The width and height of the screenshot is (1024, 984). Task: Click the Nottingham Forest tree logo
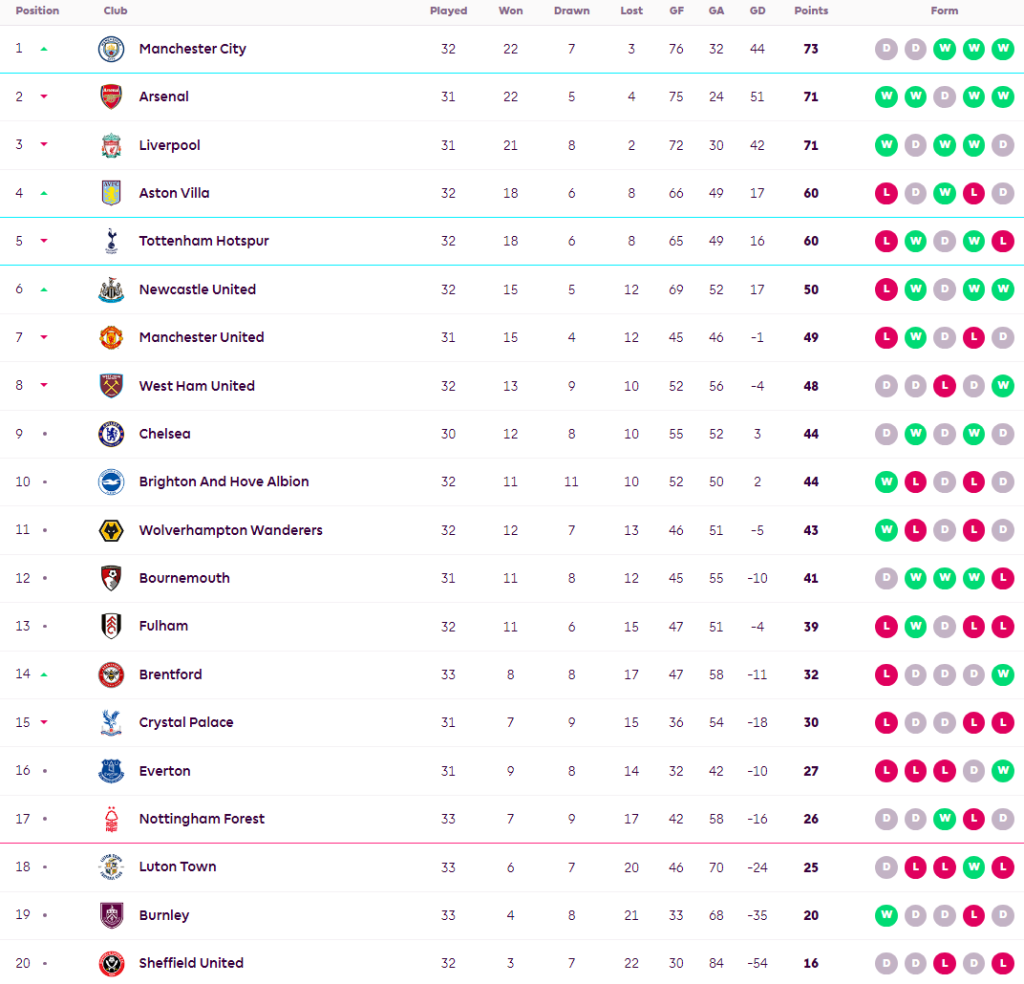tap(111, 819)
